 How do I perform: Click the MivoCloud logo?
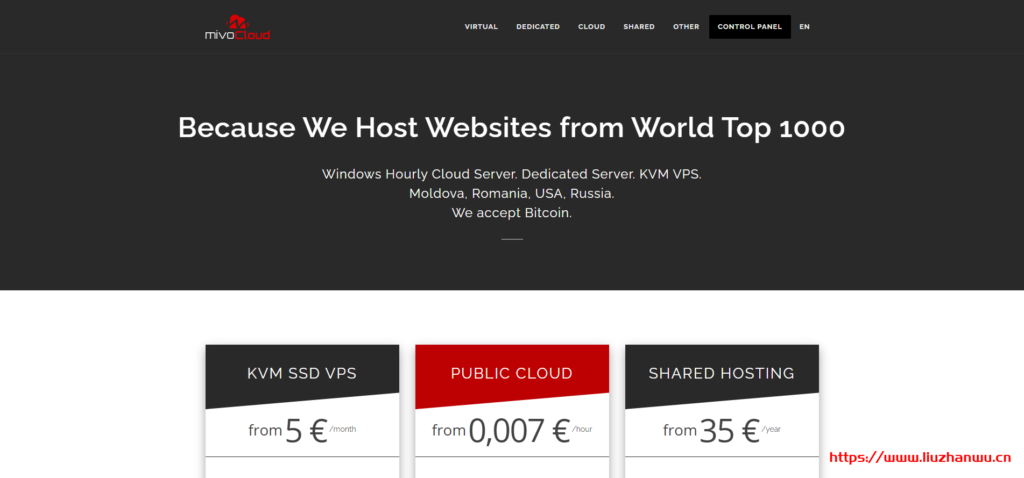pos(237,27)
